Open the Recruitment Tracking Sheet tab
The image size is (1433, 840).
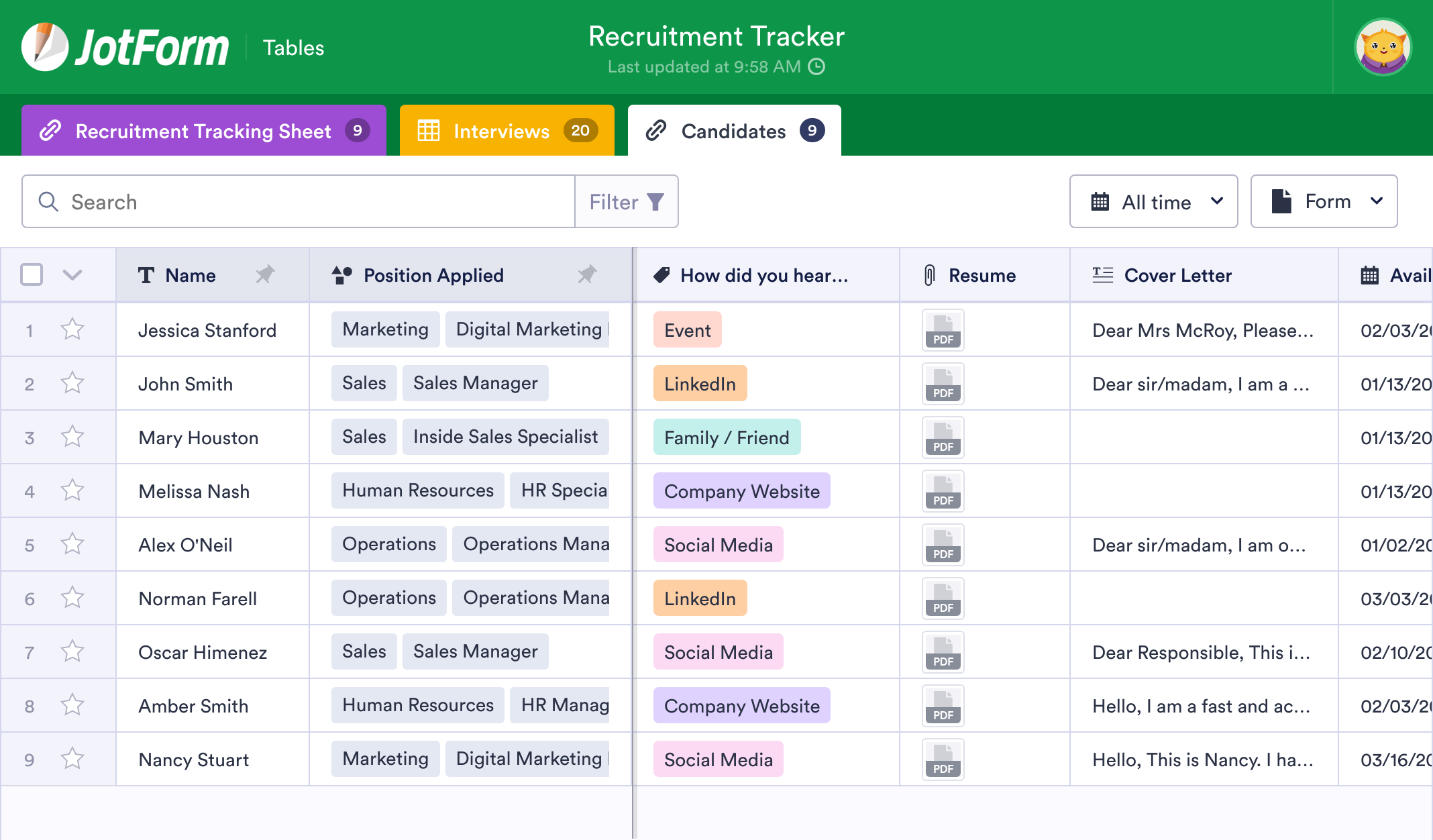tap(203, 131)
